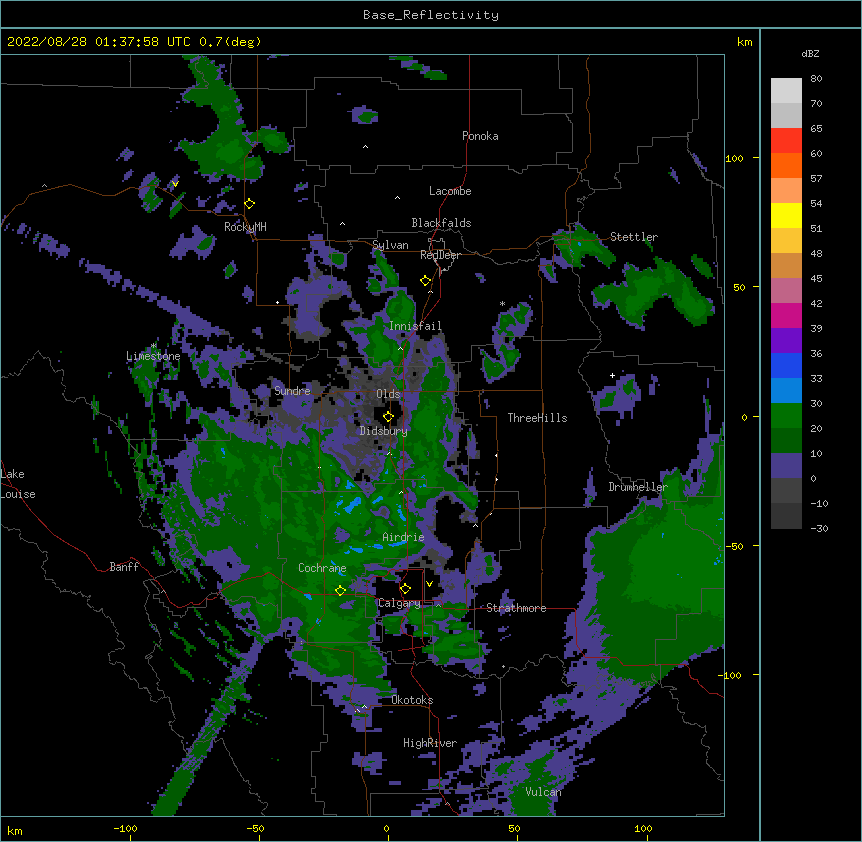Viewport: 862px width, 842px height.
Task: Click the Sylvan label
Action: pos(390,245)
